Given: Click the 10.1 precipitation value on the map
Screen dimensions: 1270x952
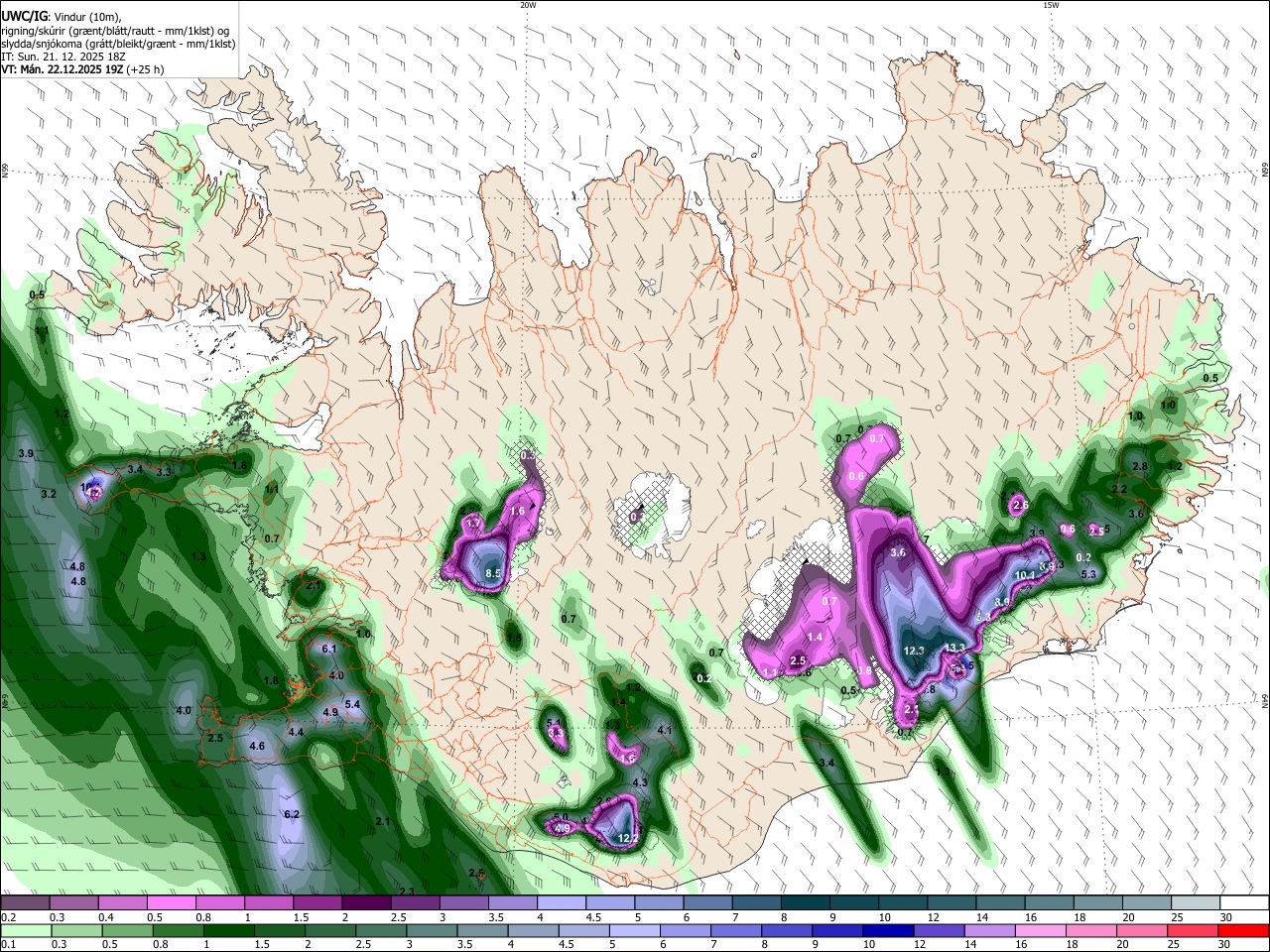Looking at the screenshot, I should (x=1026, y=575).
